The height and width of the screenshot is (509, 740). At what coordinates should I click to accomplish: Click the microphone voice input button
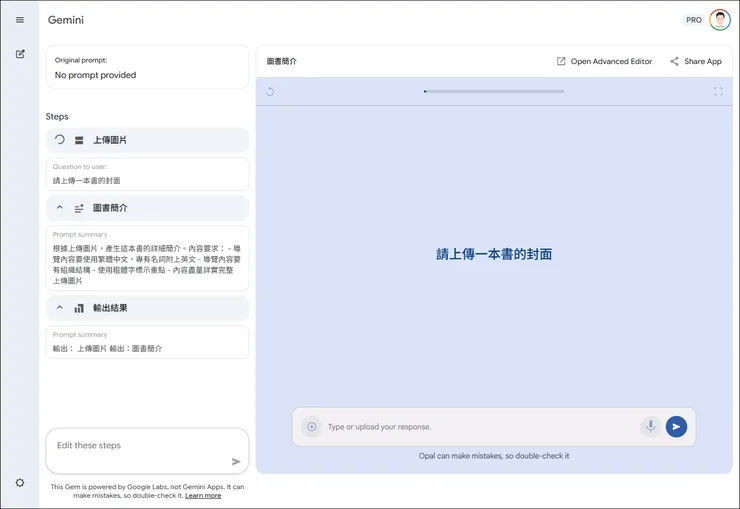650,427
